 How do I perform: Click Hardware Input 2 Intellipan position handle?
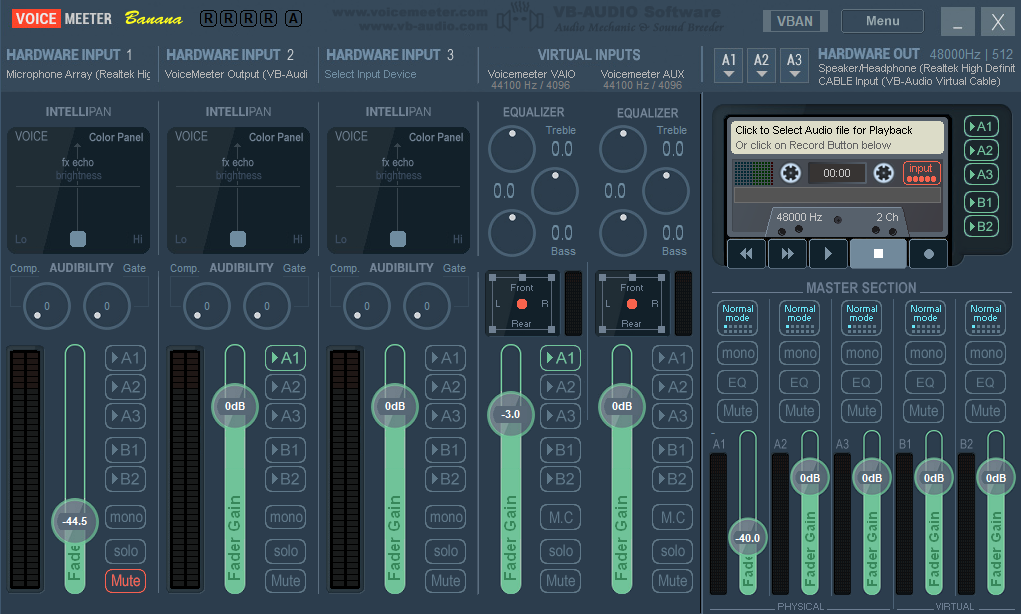pos(238,239)
